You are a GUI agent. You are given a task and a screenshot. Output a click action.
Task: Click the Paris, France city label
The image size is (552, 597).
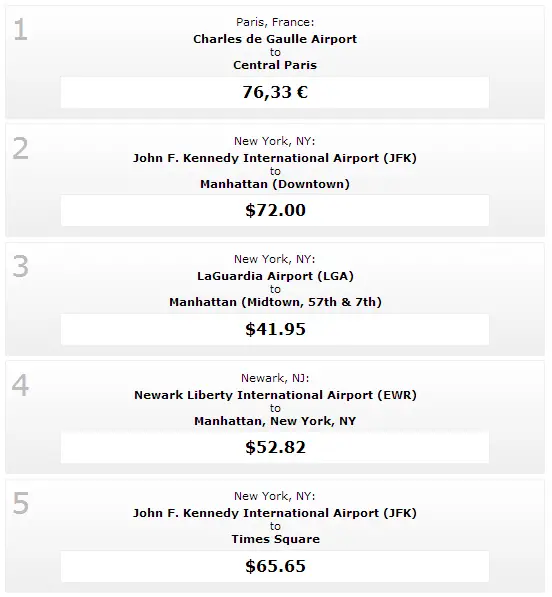(275, 22)
